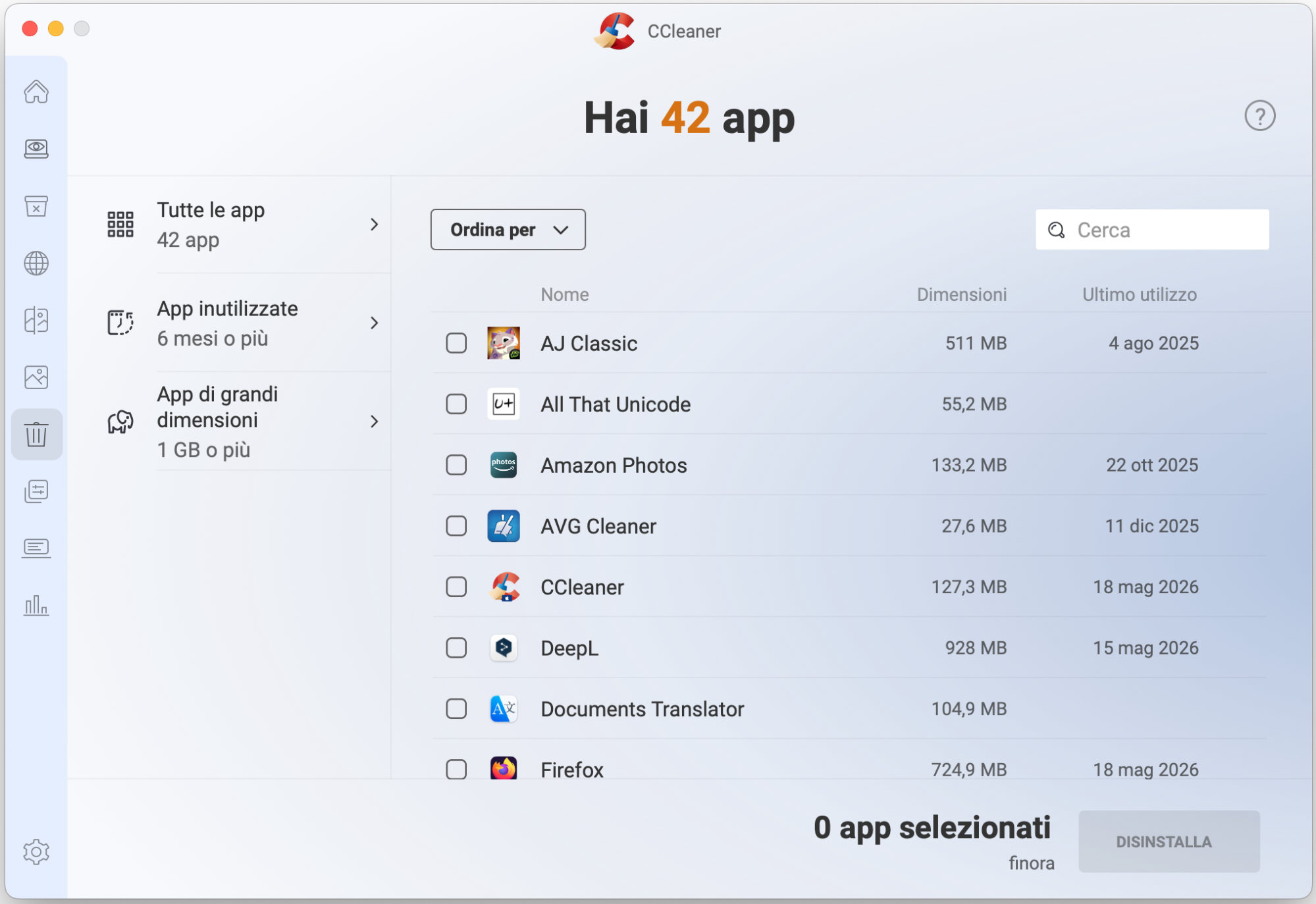Open the photos picture icon in sidebar
Screen dimensions: 1316x904
[x=36, y=377]
